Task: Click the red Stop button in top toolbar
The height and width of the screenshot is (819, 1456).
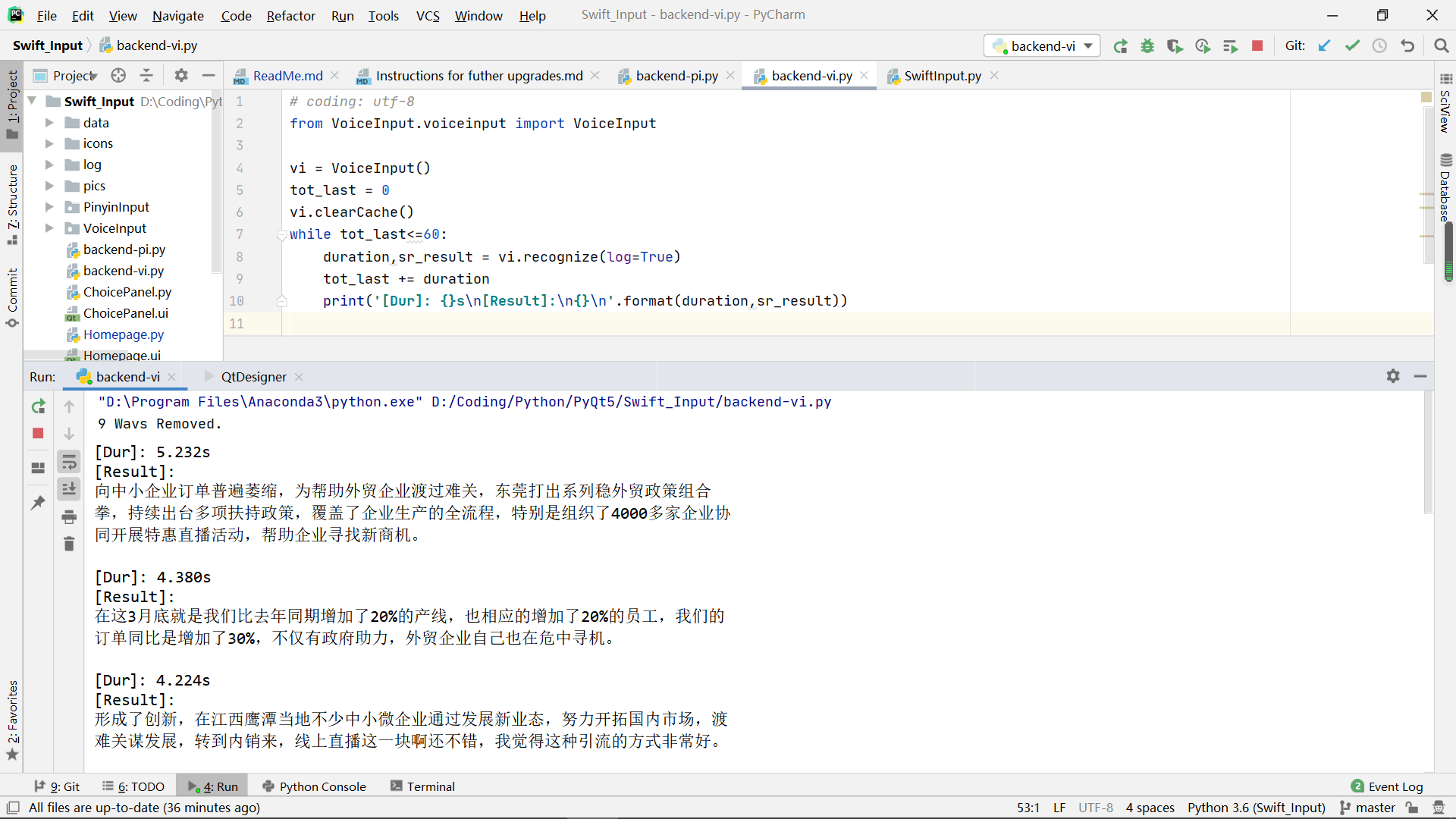Action: (x=1257, y=46)
